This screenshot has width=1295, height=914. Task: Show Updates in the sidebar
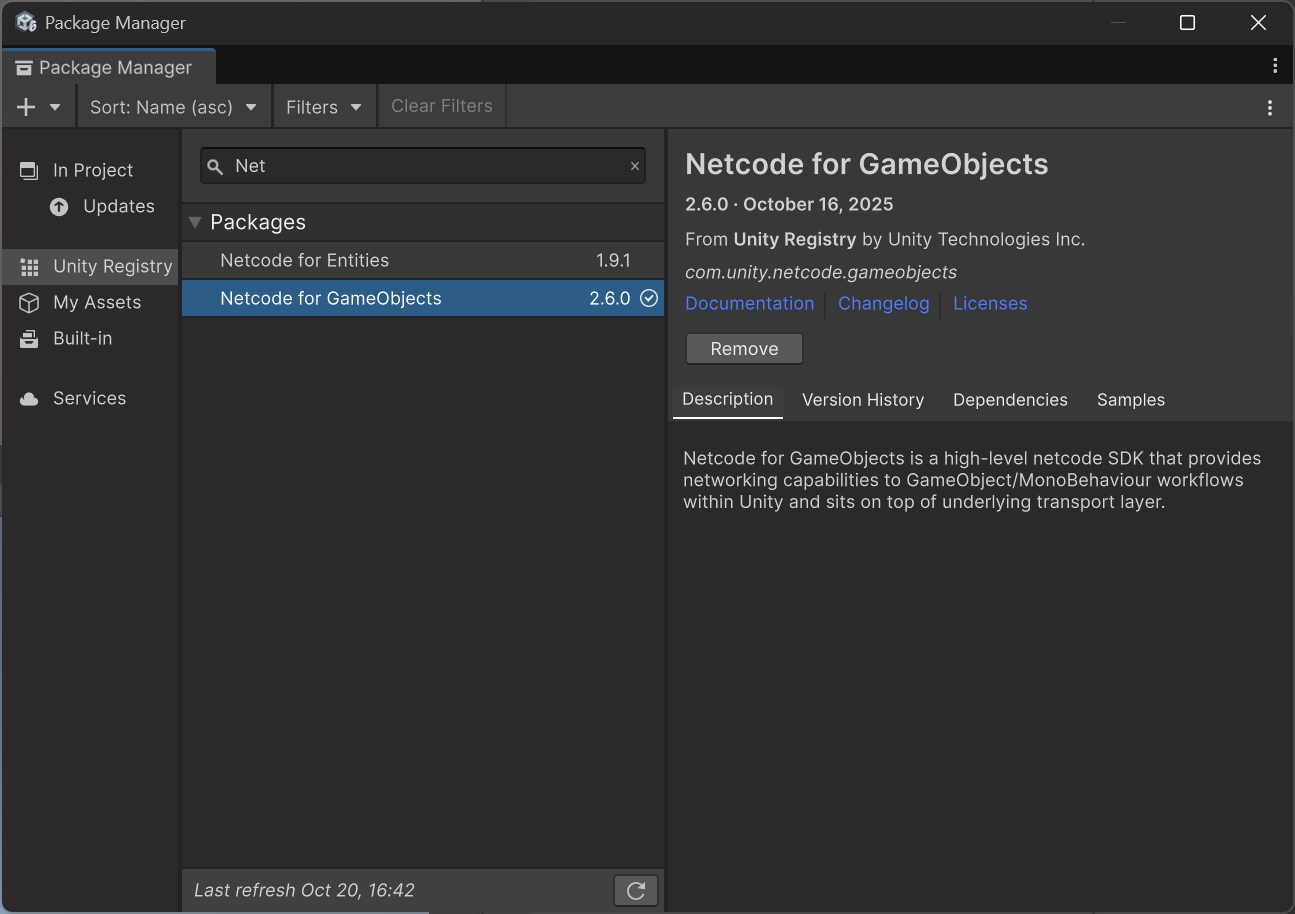point(118,206)
